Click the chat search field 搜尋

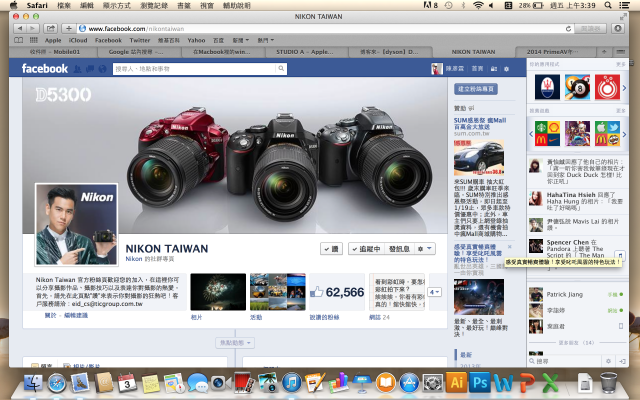tap(565, 361)
